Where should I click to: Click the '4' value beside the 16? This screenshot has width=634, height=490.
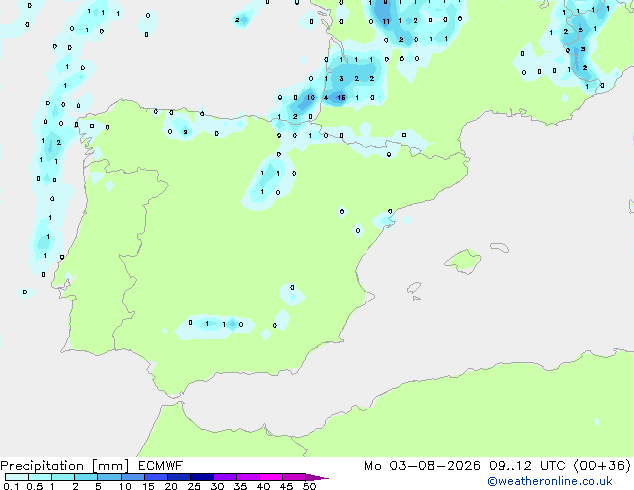coord(326,97)
